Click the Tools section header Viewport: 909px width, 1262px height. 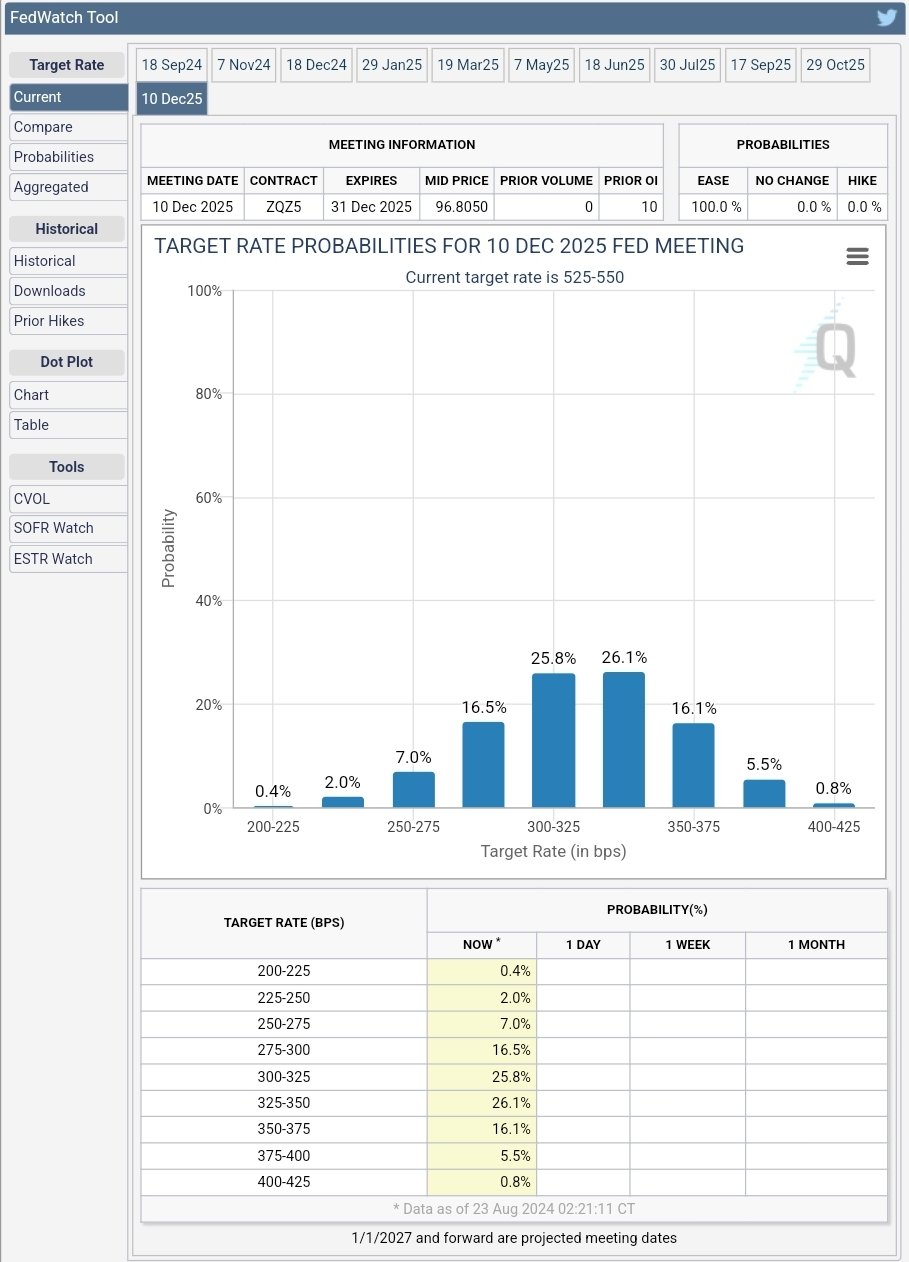tap(67, 467)
